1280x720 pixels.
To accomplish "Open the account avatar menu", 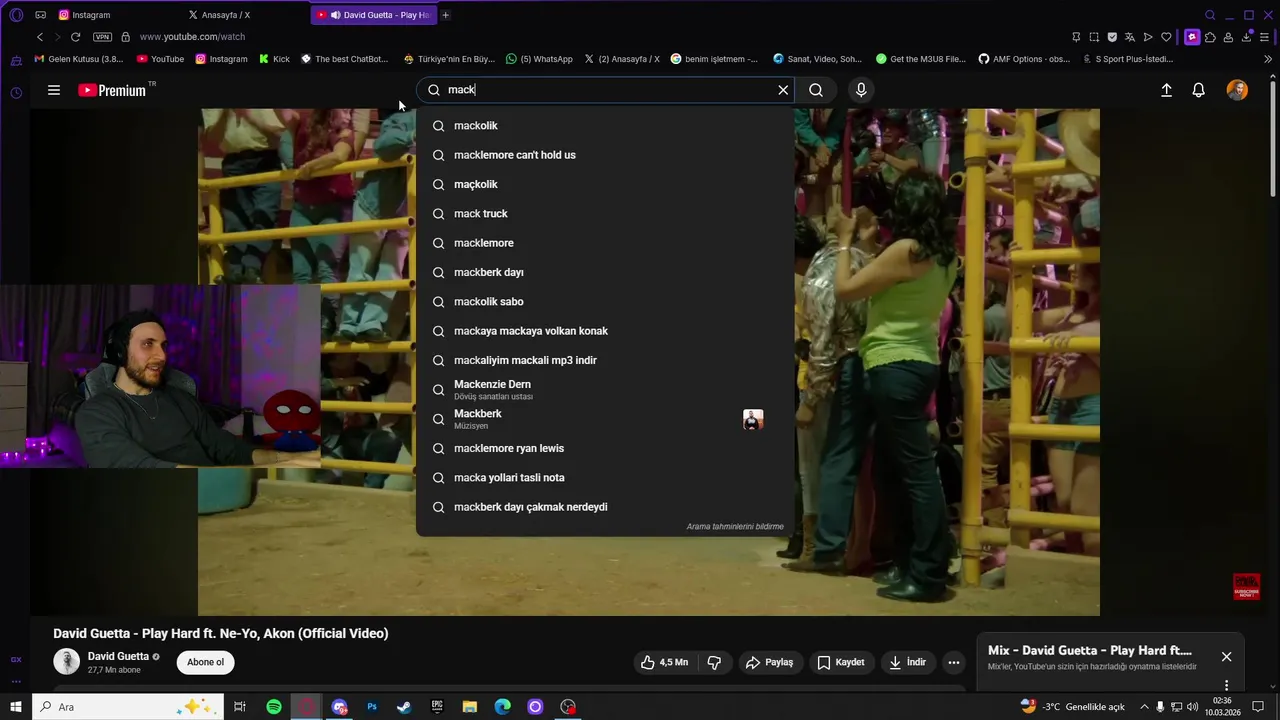I will click(x=1237, y=90).
